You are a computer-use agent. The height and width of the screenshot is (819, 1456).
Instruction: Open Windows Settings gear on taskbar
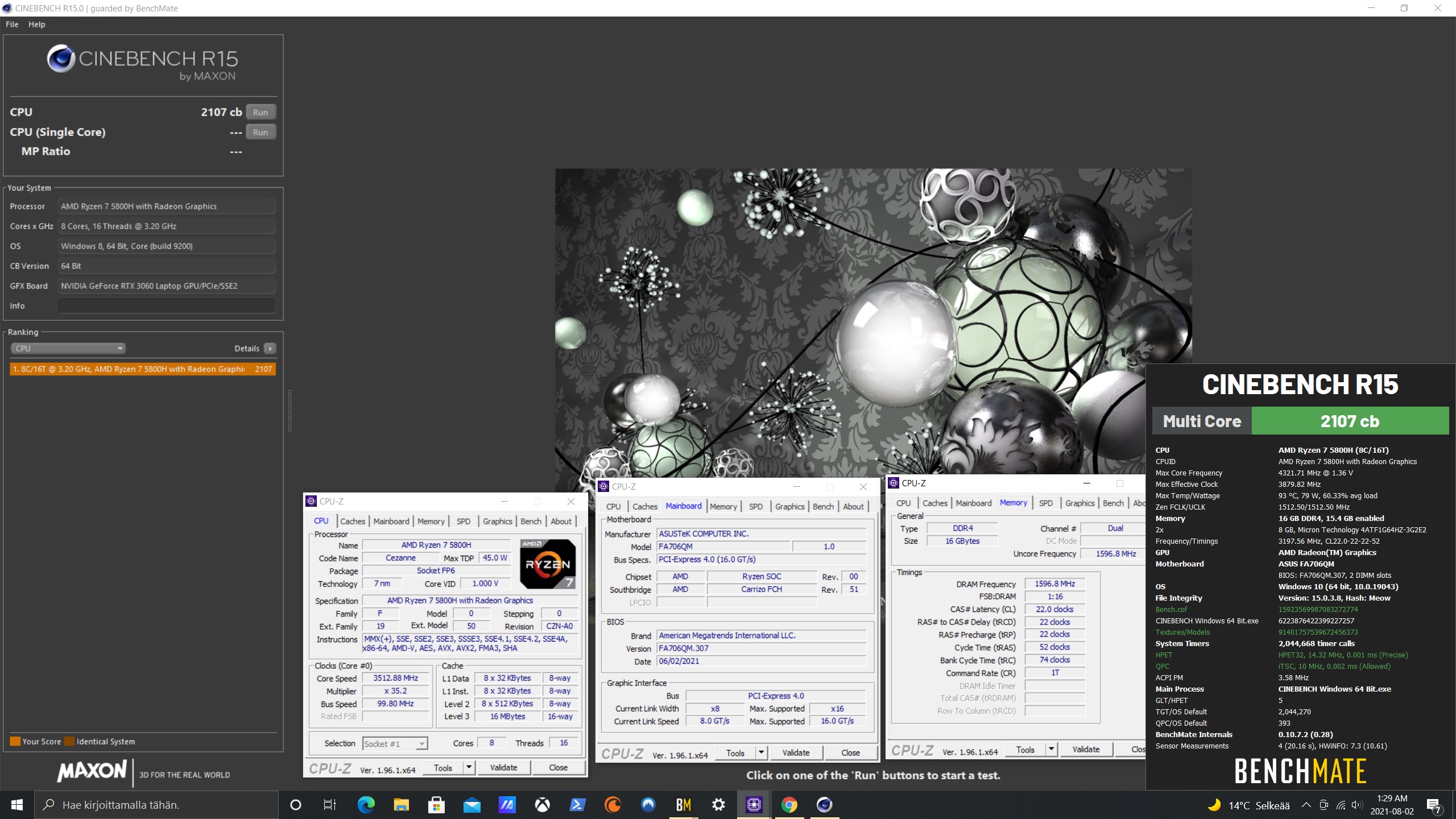pos(718,805)
